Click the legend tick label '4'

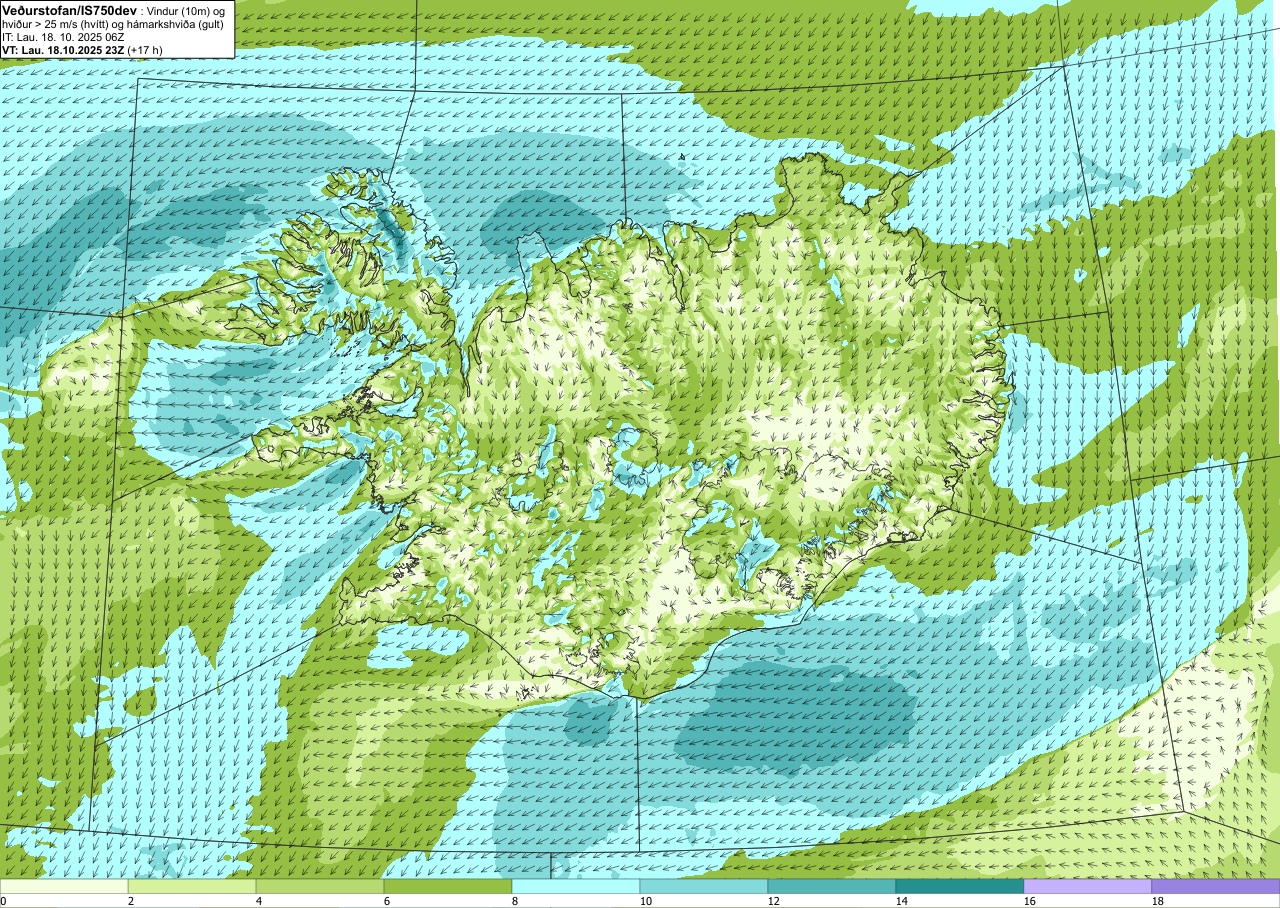259,901
